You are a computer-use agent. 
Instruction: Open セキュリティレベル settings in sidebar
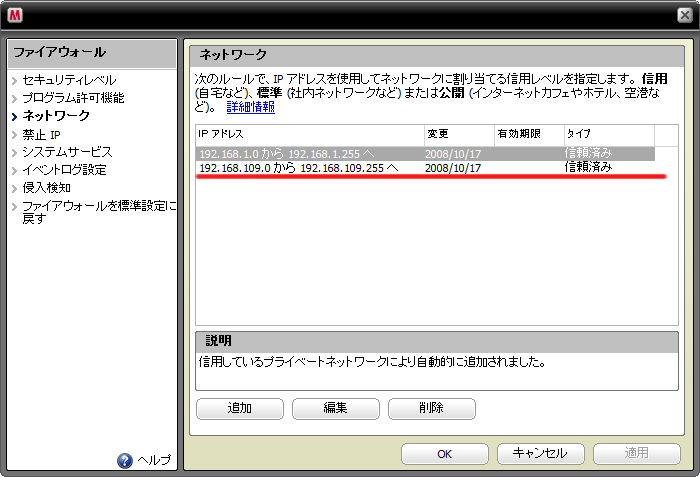(x=69, y=80)
